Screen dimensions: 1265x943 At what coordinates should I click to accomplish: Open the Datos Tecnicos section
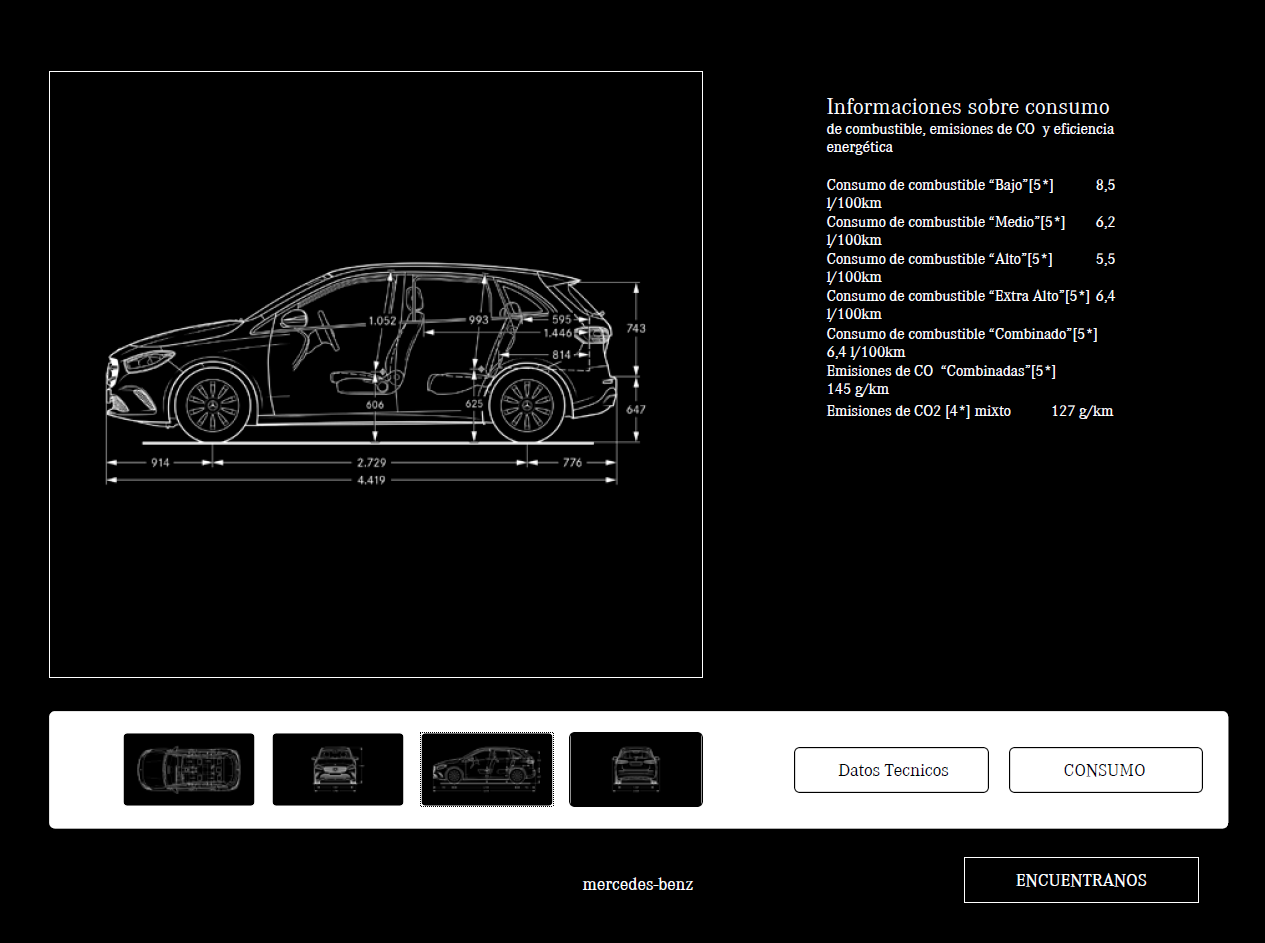(x=891, y=770)
